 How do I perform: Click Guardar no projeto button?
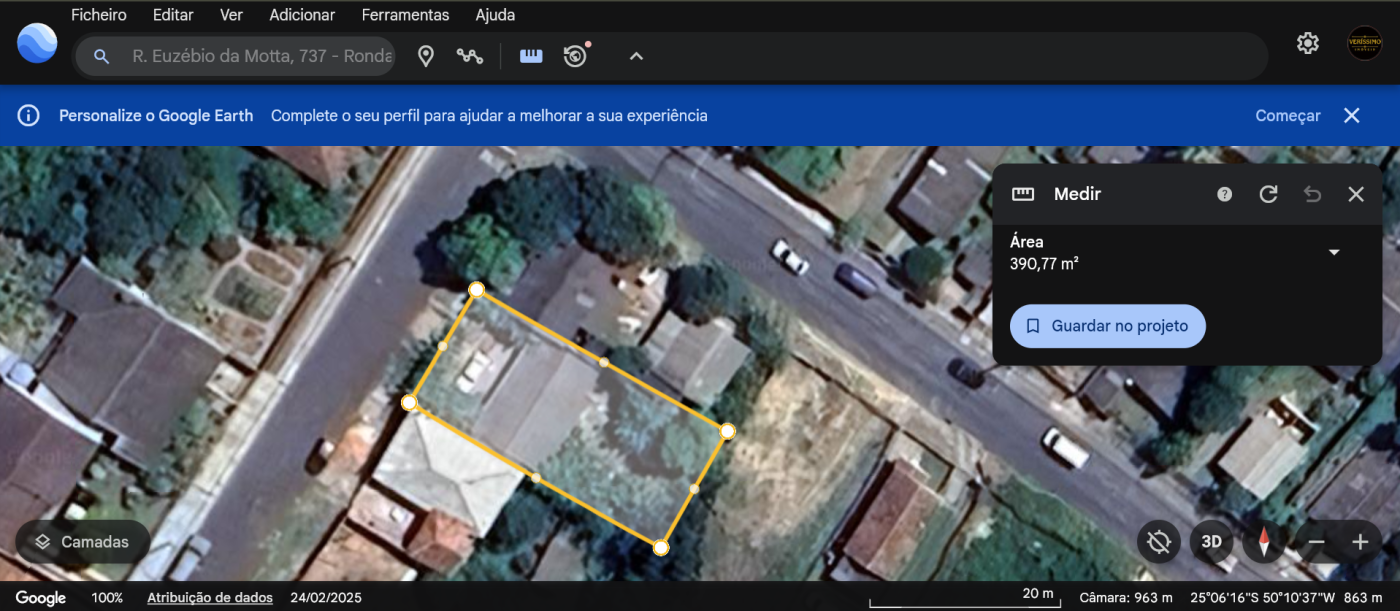(x=1107, y=326)
